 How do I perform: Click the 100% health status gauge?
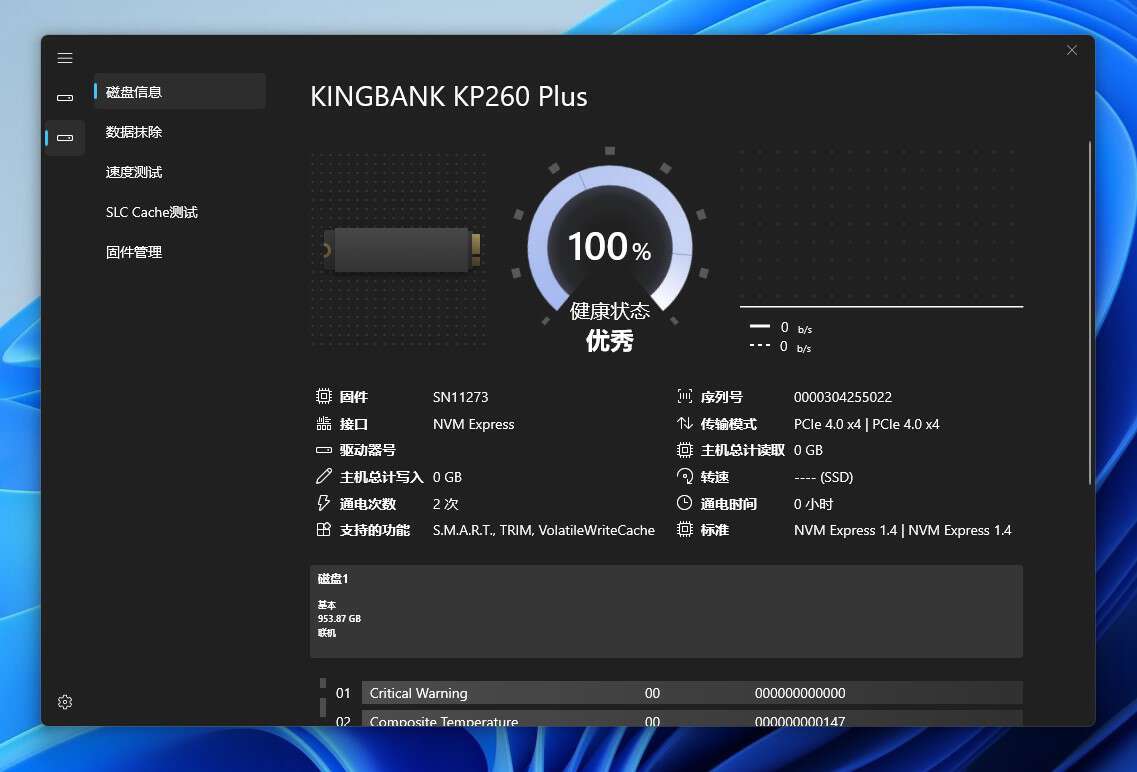tap(609, 245)
